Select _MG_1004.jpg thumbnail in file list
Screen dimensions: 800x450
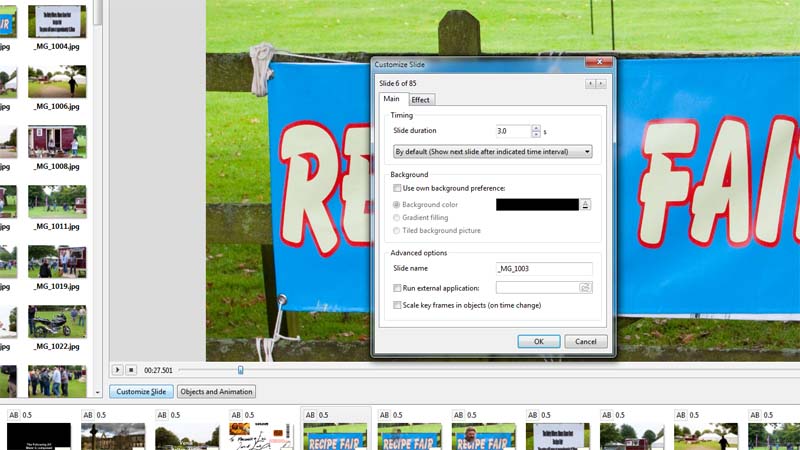point(57,21)
